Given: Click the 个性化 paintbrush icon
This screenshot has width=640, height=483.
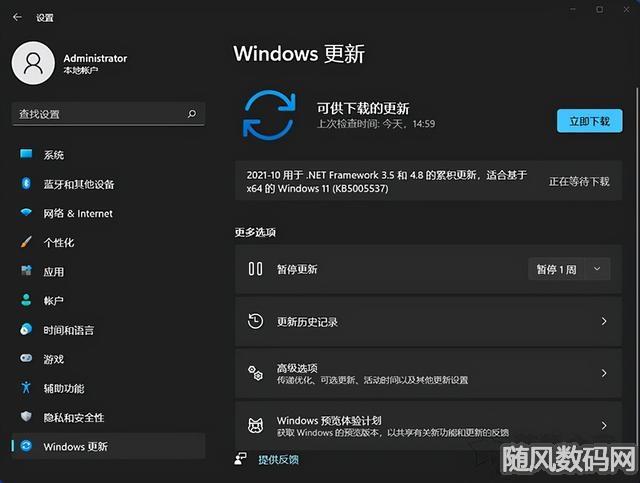Looking at the screenshot, I should tap(26, 242).
